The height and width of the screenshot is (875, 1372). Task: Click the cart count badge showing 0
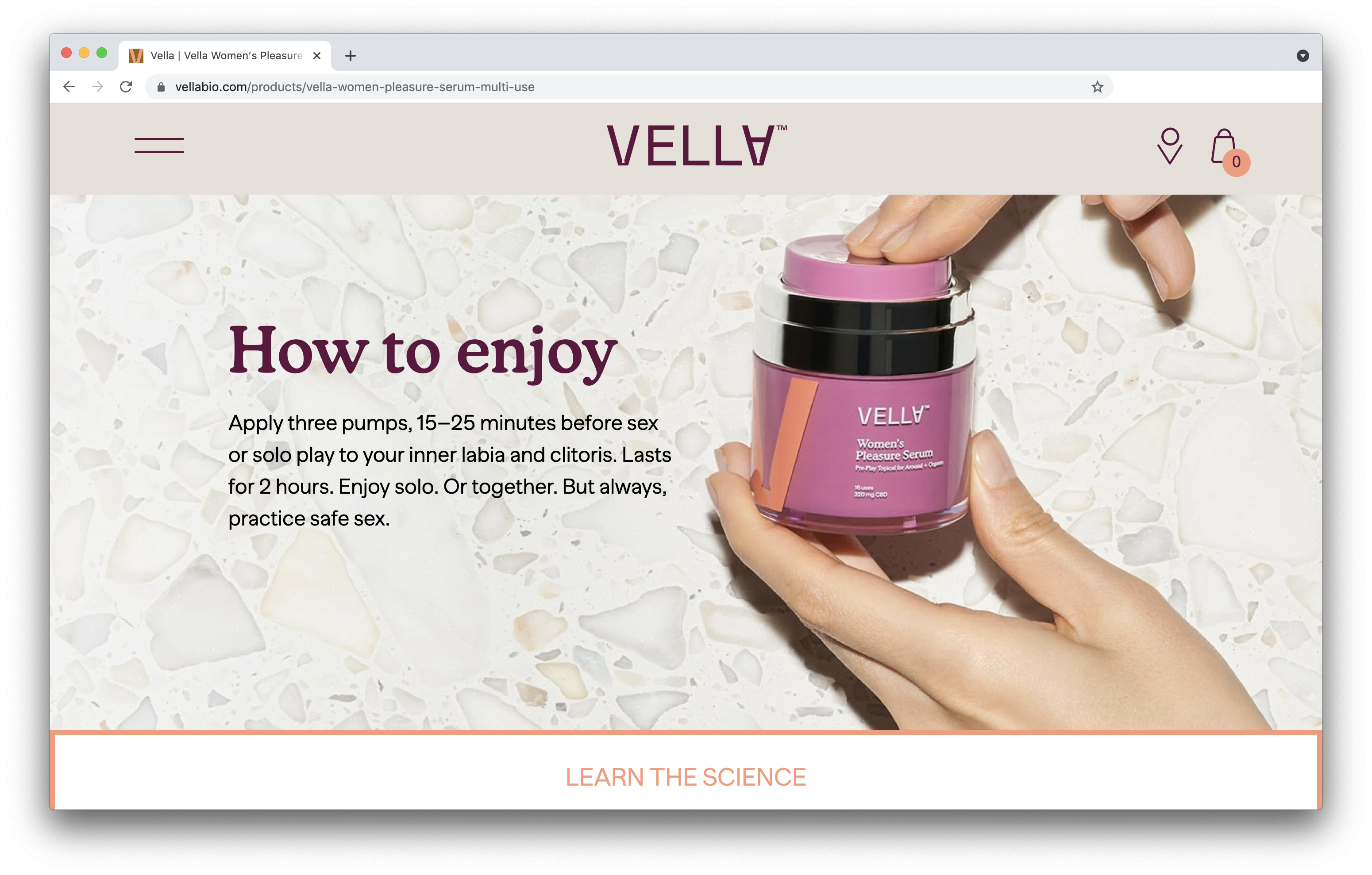[x=1237, y=162]
